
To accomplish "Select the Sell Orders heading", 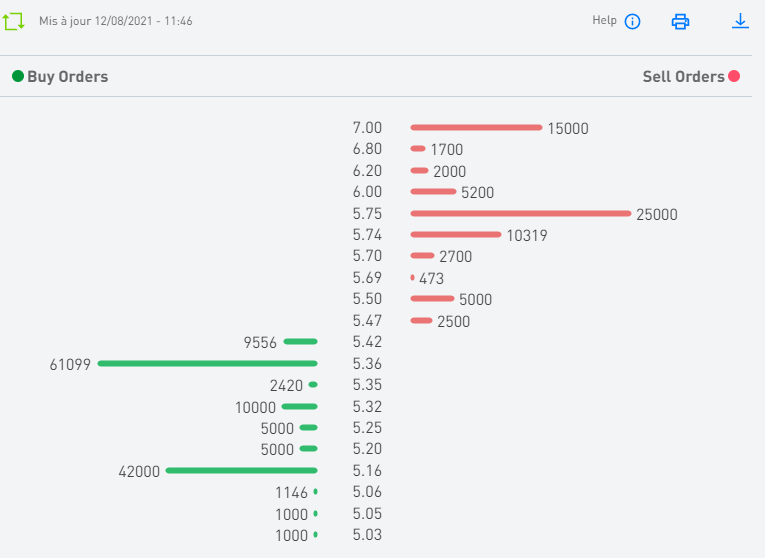I will pyautogui.click(x=683, y=77).
